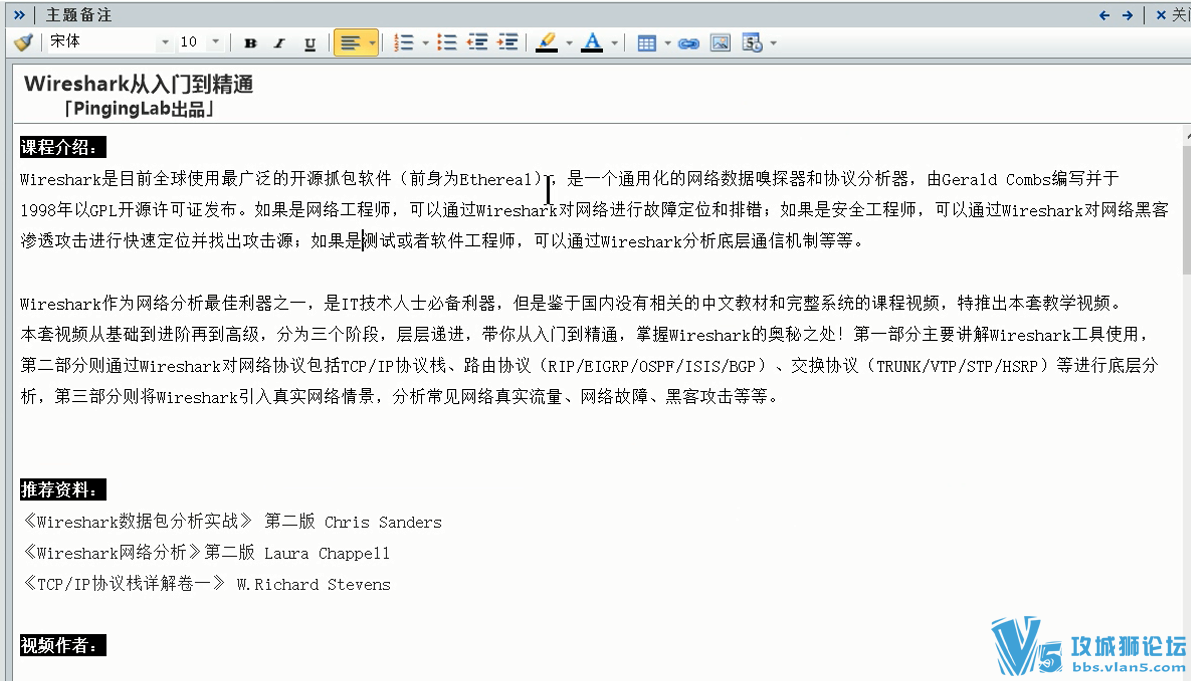
Task: Click the format painter brush icon
Action: [23, 43]
